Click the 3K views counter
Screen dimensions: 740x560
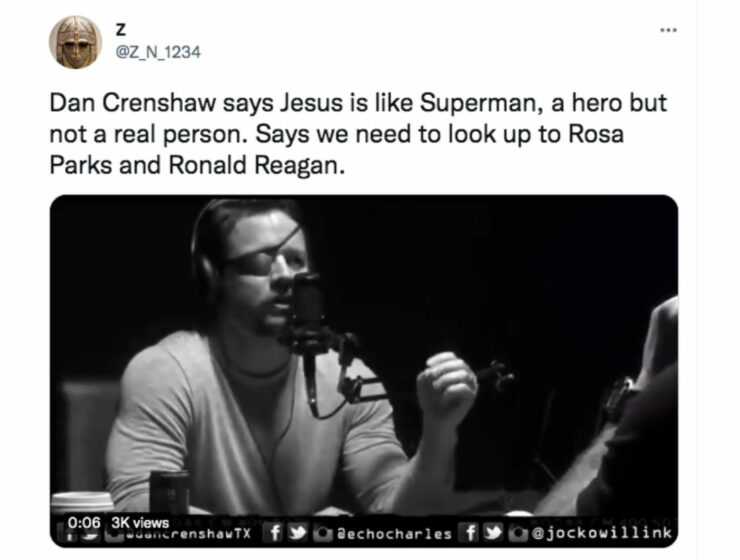139,523
